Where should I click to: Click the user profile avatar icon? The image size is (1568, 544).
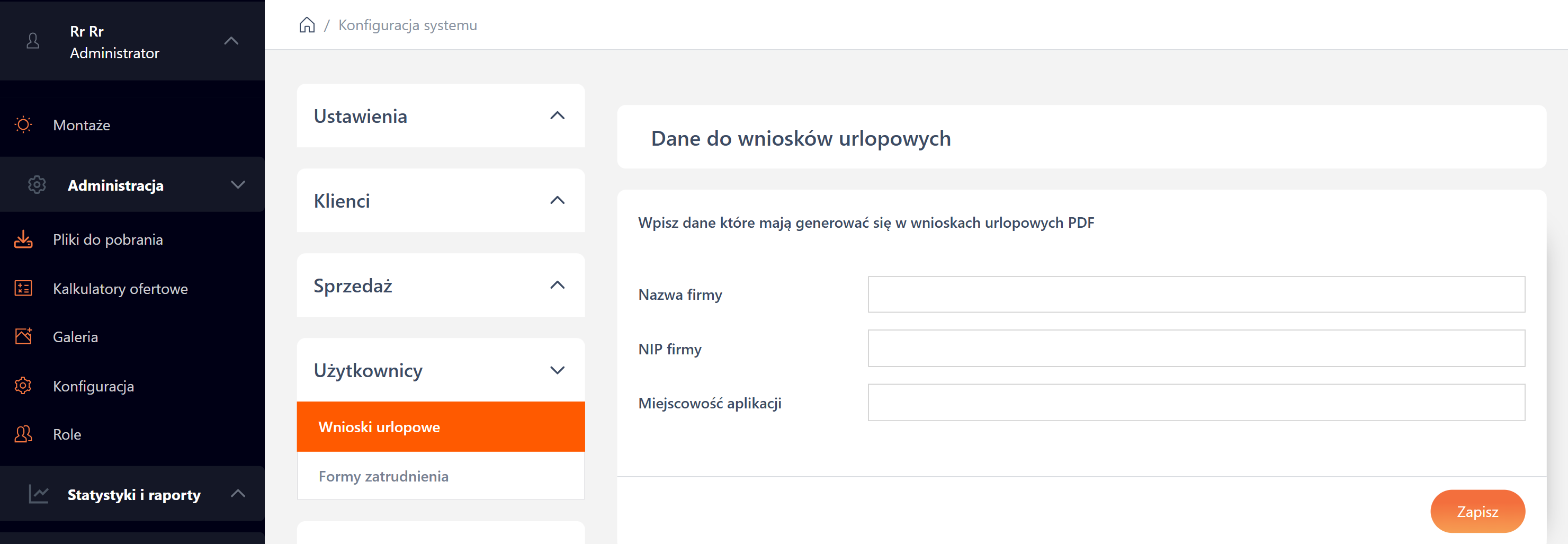33,41
